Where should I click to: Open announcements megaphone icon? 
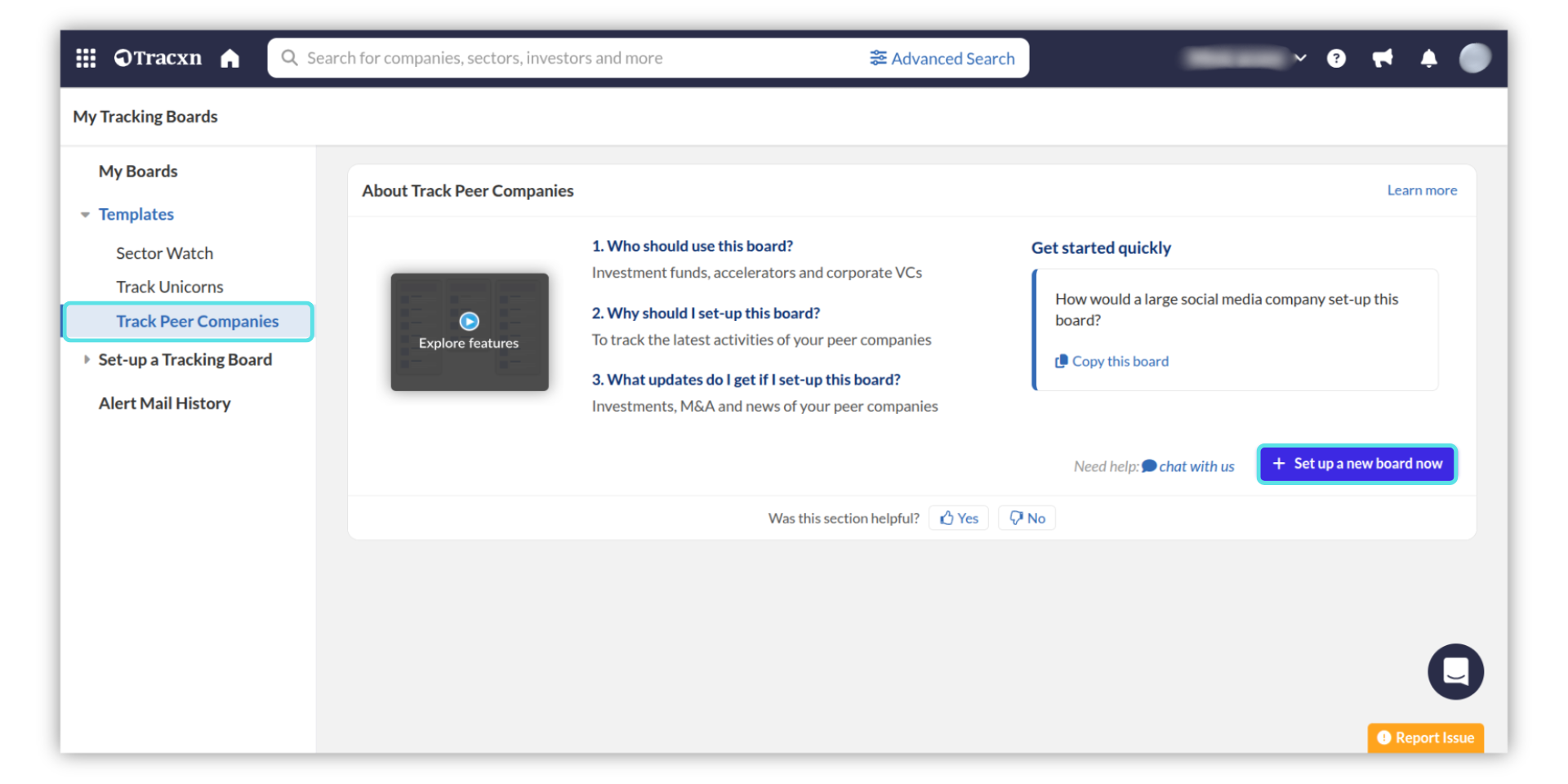pyautogui.click(x=1382, y=59)
